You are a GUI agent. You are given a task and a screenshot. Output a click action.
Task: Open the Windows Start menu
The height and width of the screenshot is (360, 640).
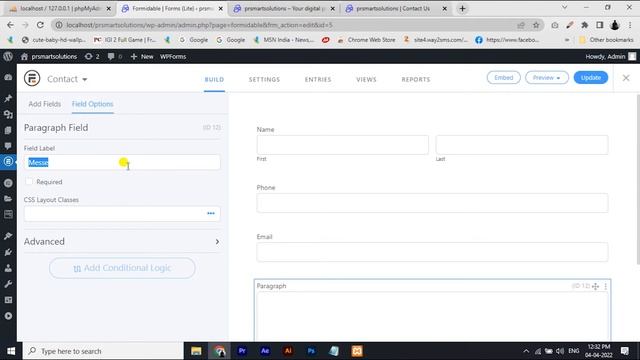click(x=11, y=351)
